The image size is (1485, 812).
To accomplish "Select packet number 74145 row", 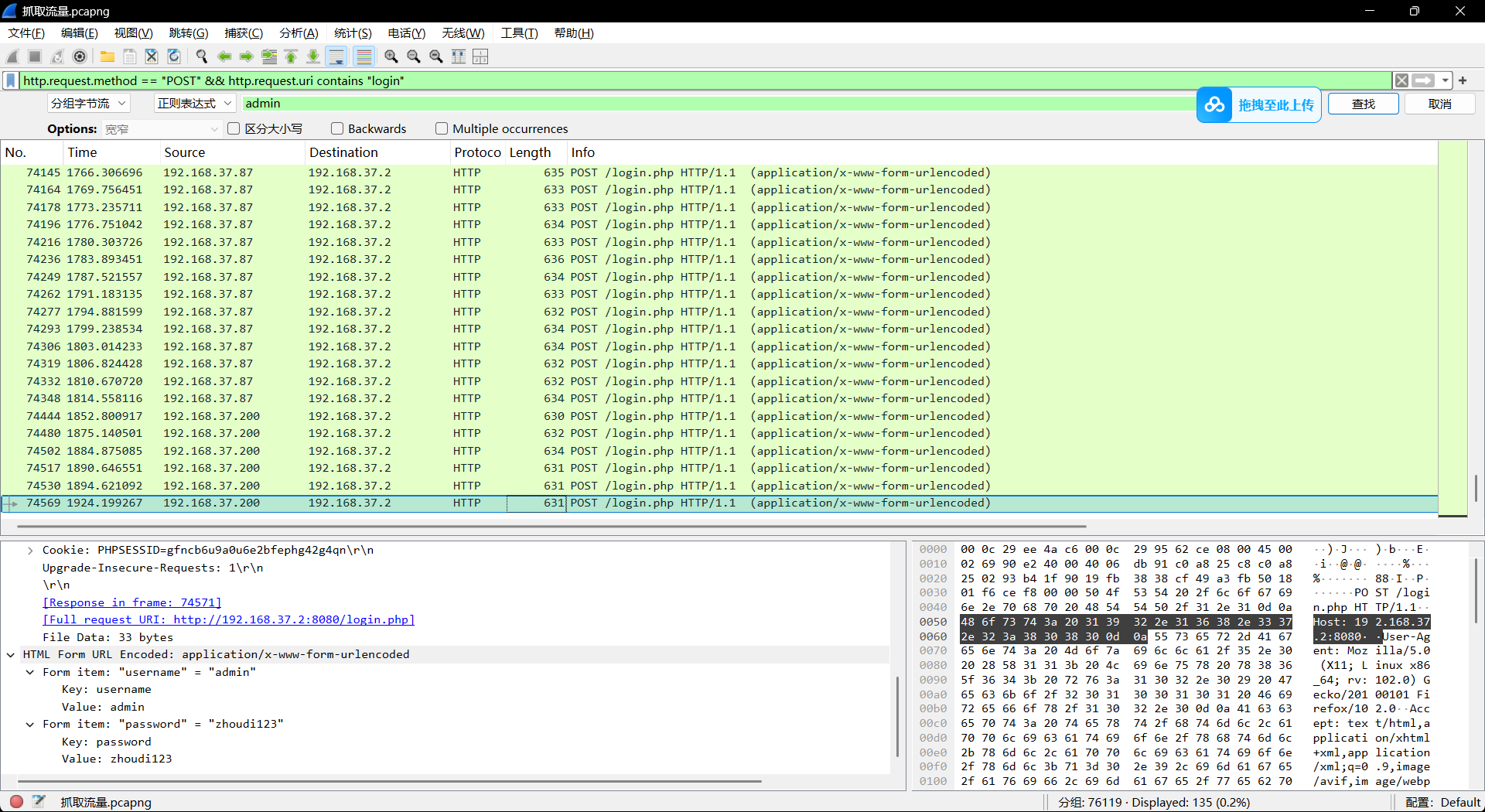I will click(719, 172).
